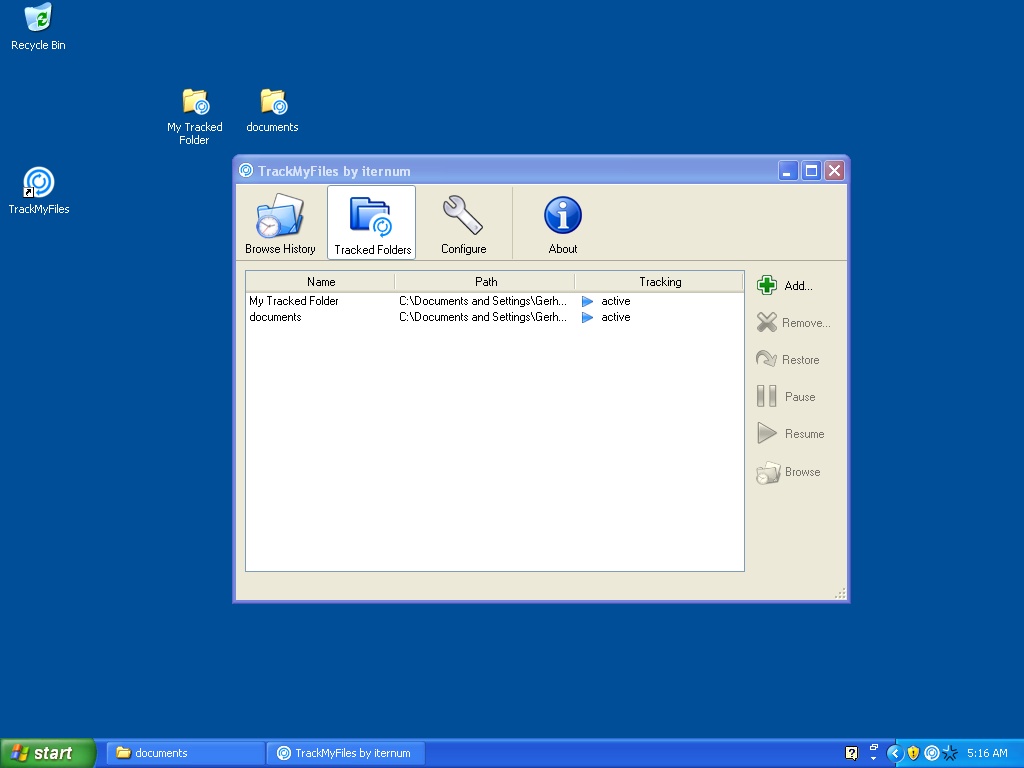Click the Remove... button
This screenshot has width=1024, height=768.
tap(793, 323)
